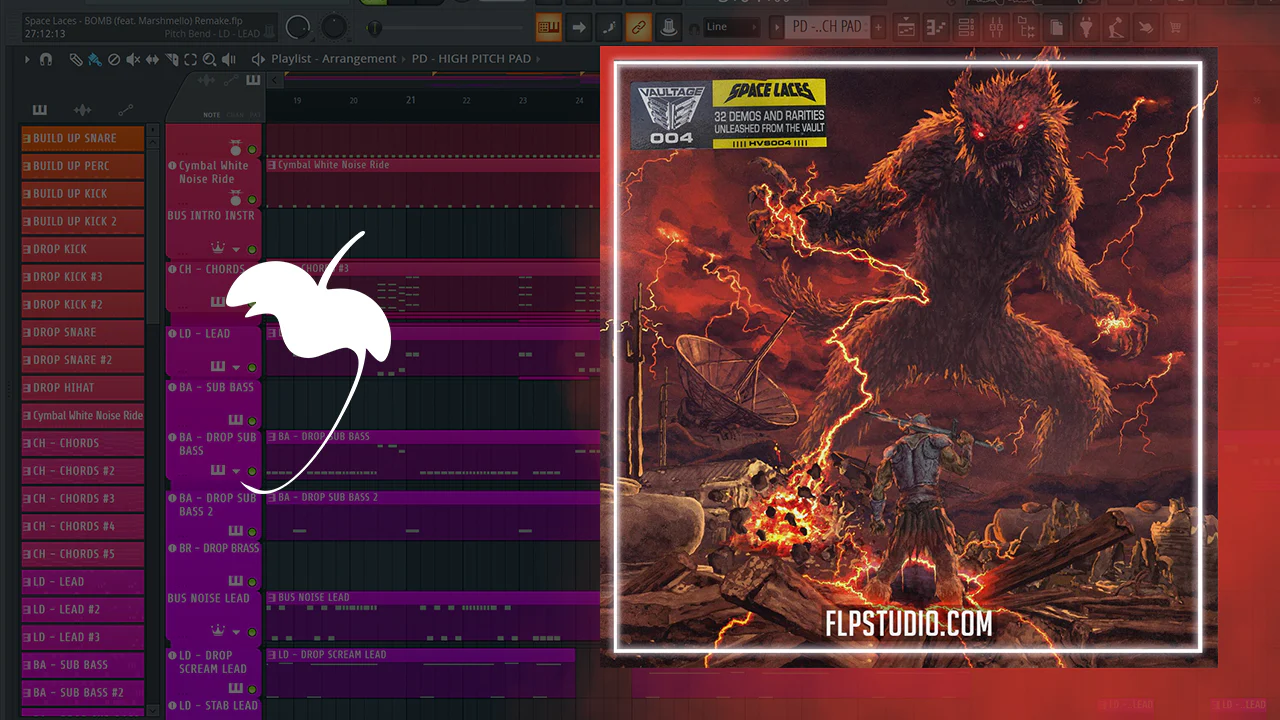1280x720 pixels.
Task: Select the CH - CHORDS #4 pattern
Action: pos(83,526)
